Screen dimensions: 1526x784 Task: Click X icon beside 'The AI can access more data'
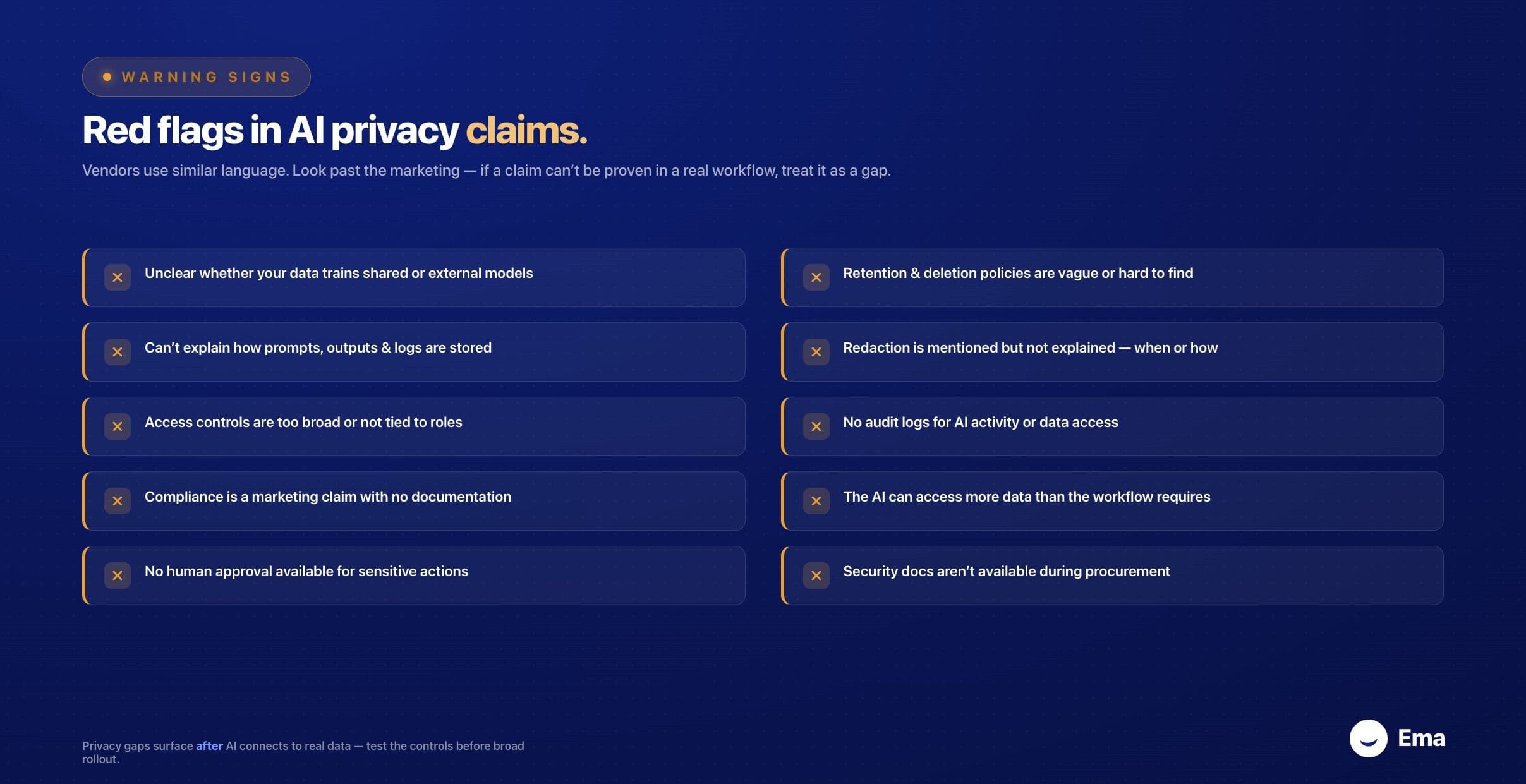coord(816,501)
